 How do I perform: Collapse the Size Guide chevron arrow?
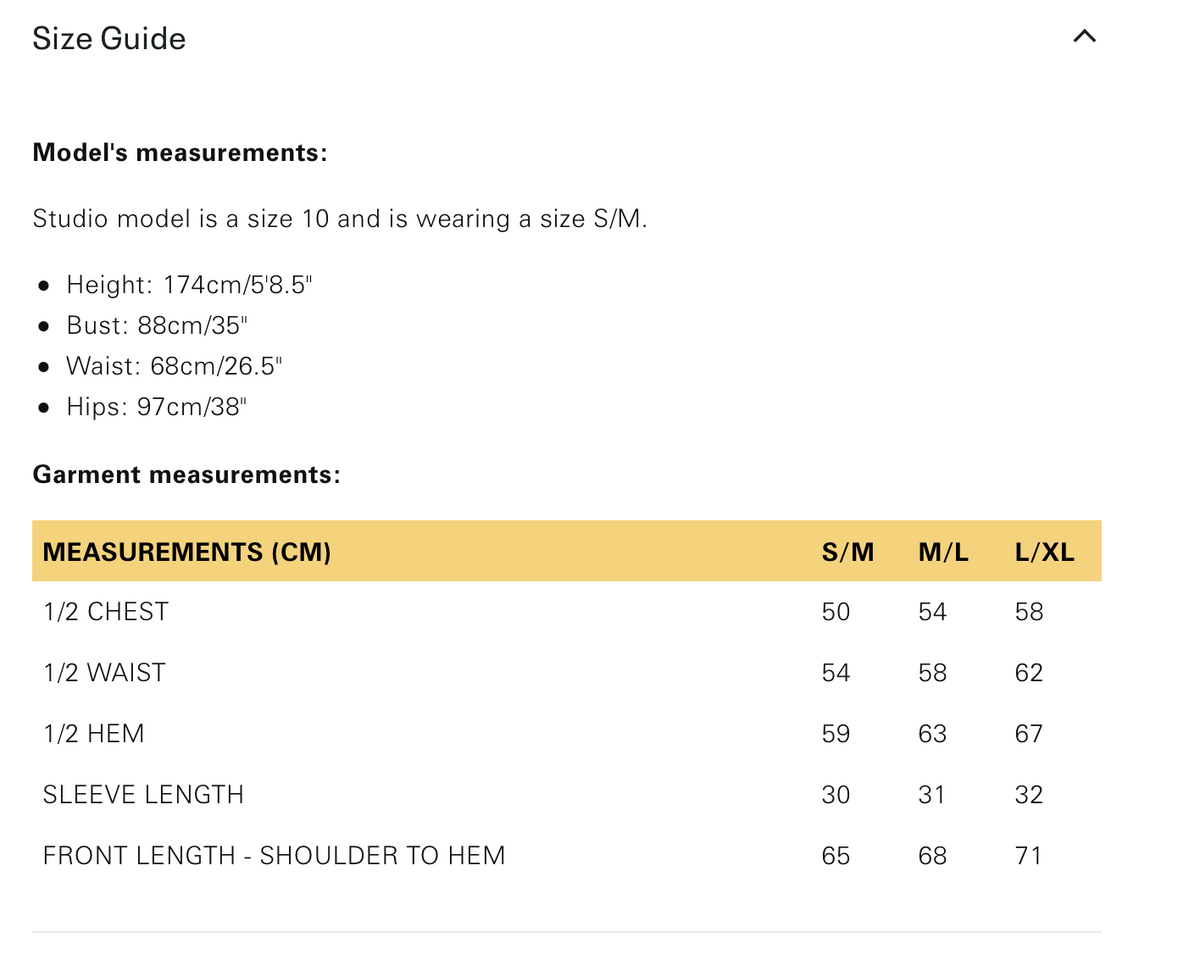[x=1084, y=37]
